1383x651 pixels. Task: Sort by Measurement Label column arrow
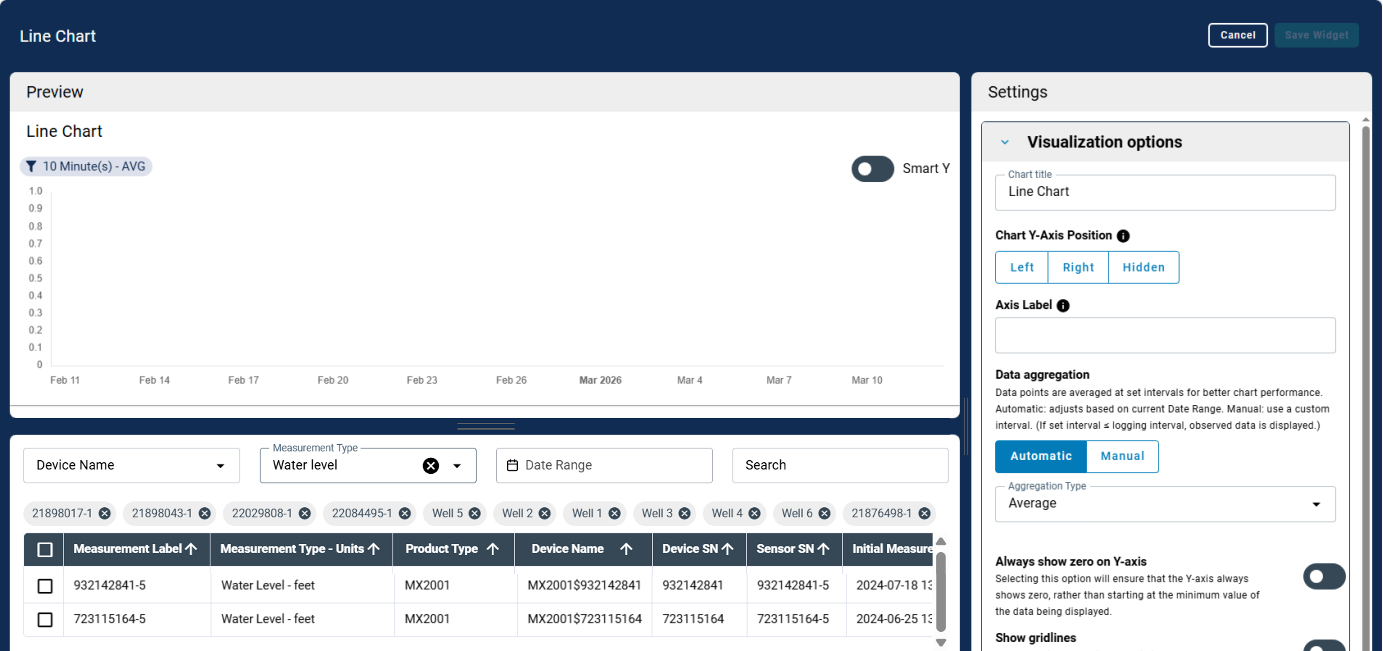(191, 549)
